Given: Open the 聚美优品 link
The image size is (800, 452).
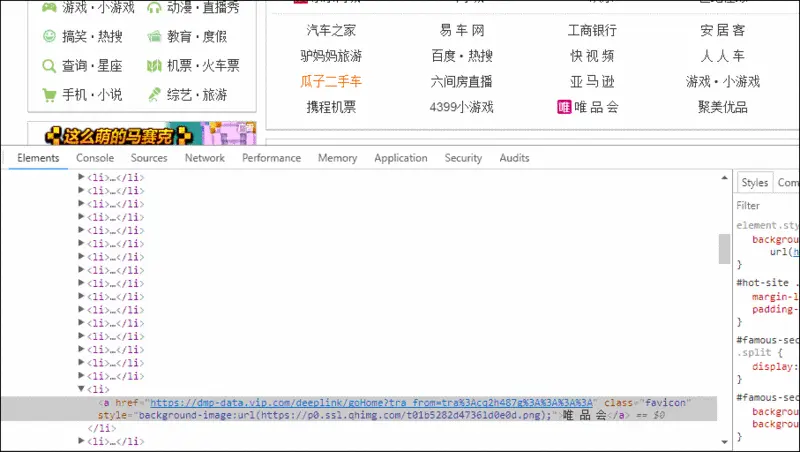Looking at the screenshot, I should 722,107.
